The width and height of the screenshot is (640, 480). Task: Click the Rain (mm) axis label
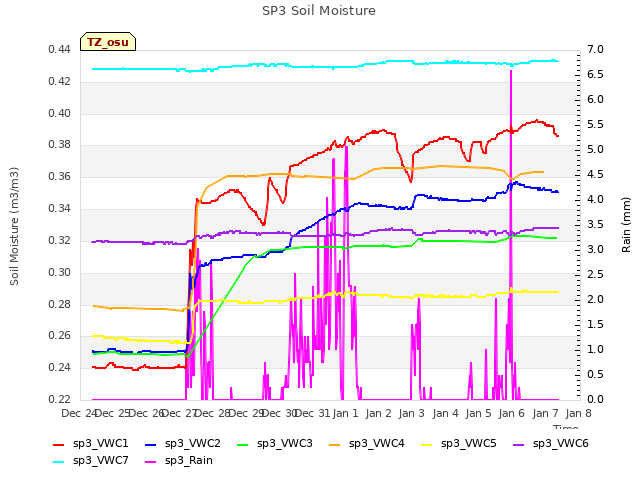click(x=626, y=225)
